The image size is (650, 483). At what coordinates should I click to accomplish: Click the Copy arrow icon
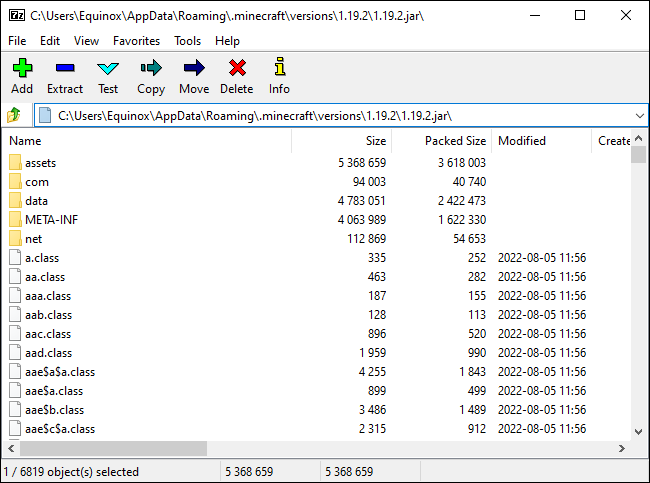pyautogui.click(x=151, y=68)
